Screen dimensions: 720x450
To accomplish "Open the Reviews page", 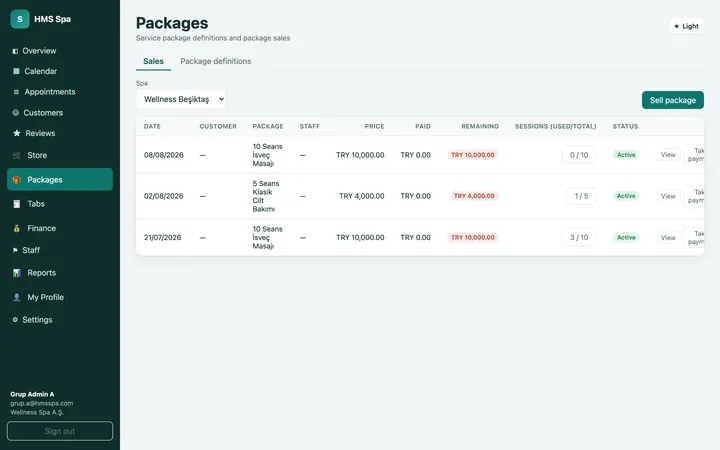I will 60,133.
